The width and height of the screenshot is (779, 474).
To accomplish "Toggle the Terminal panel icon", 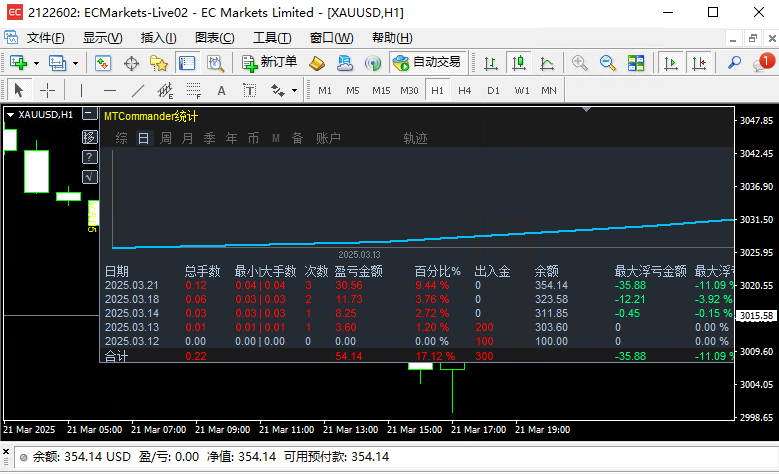I will [x=187, y=63].
